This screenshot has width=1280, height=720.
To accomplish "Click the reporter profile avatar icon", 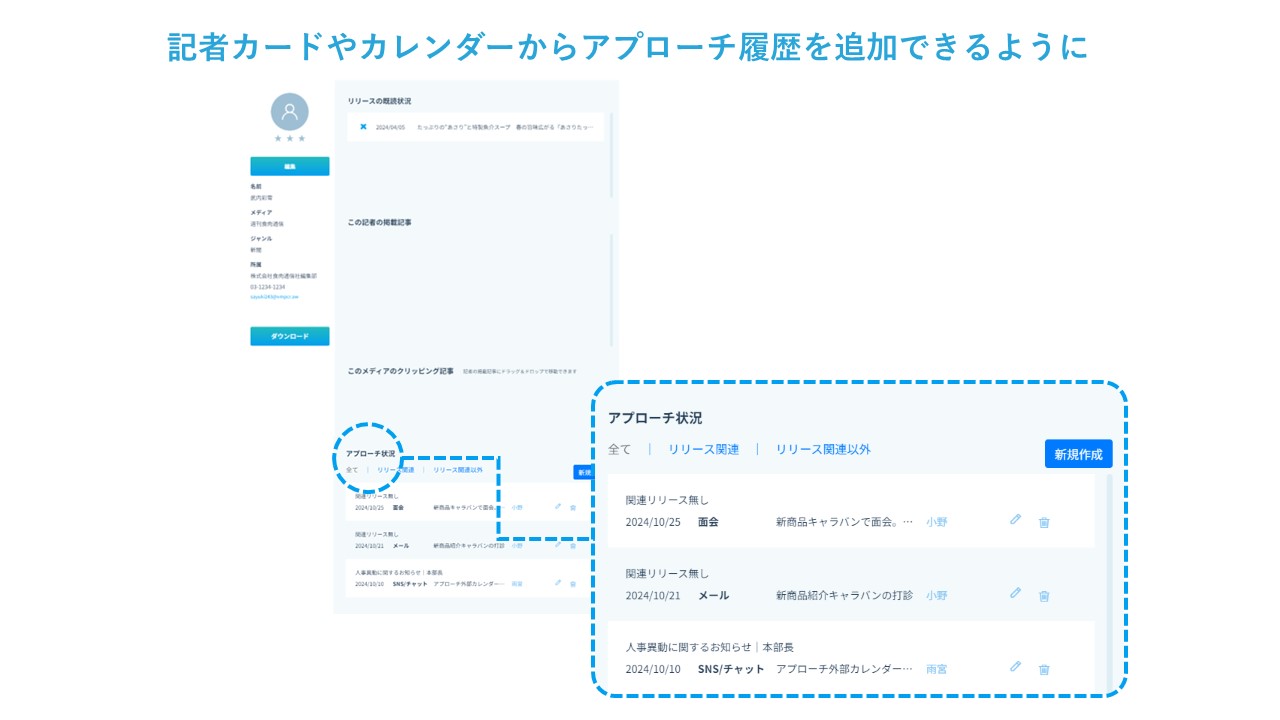I will point(290,112).
